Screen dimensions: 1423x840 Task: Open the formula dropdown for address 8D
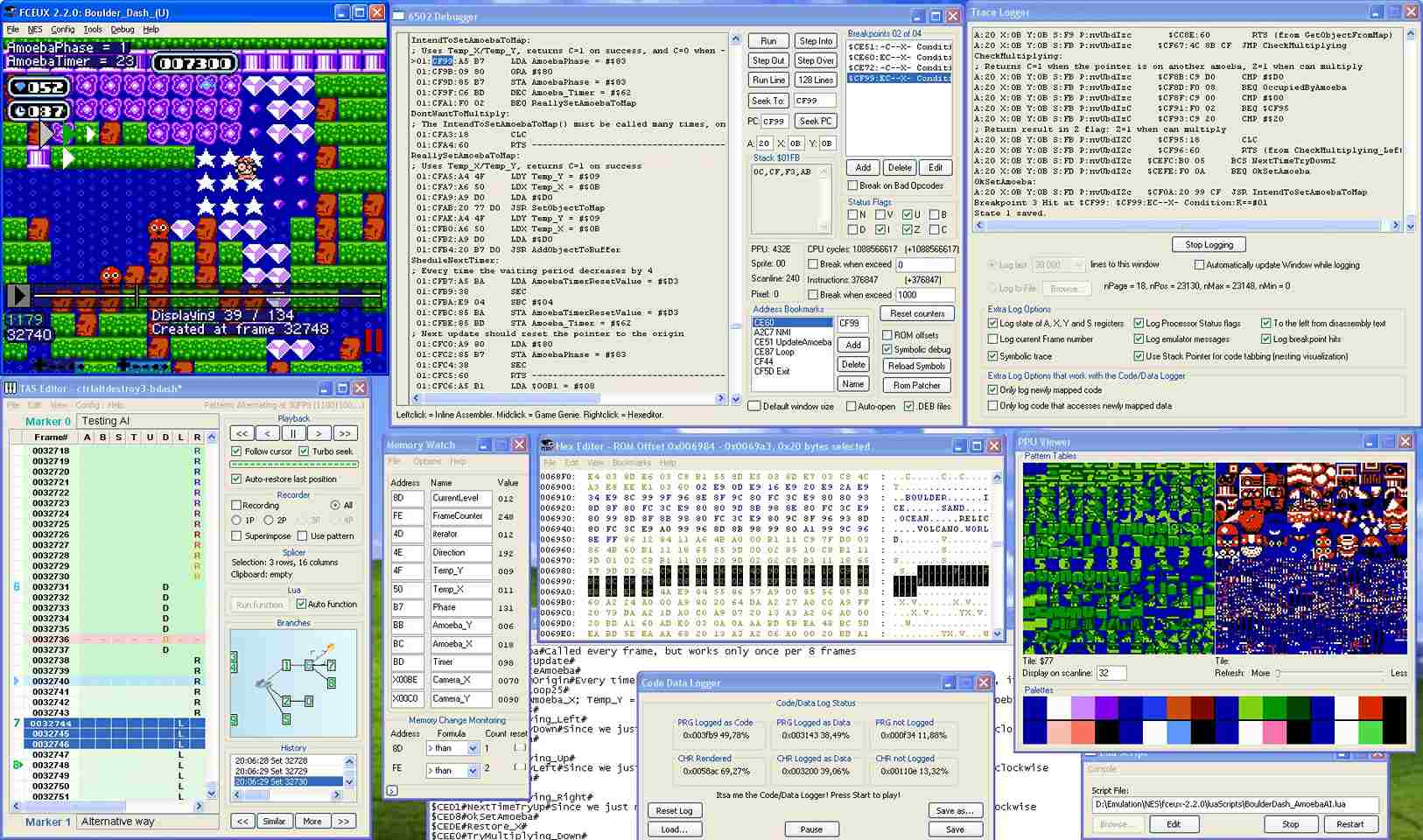coord(473,748)
